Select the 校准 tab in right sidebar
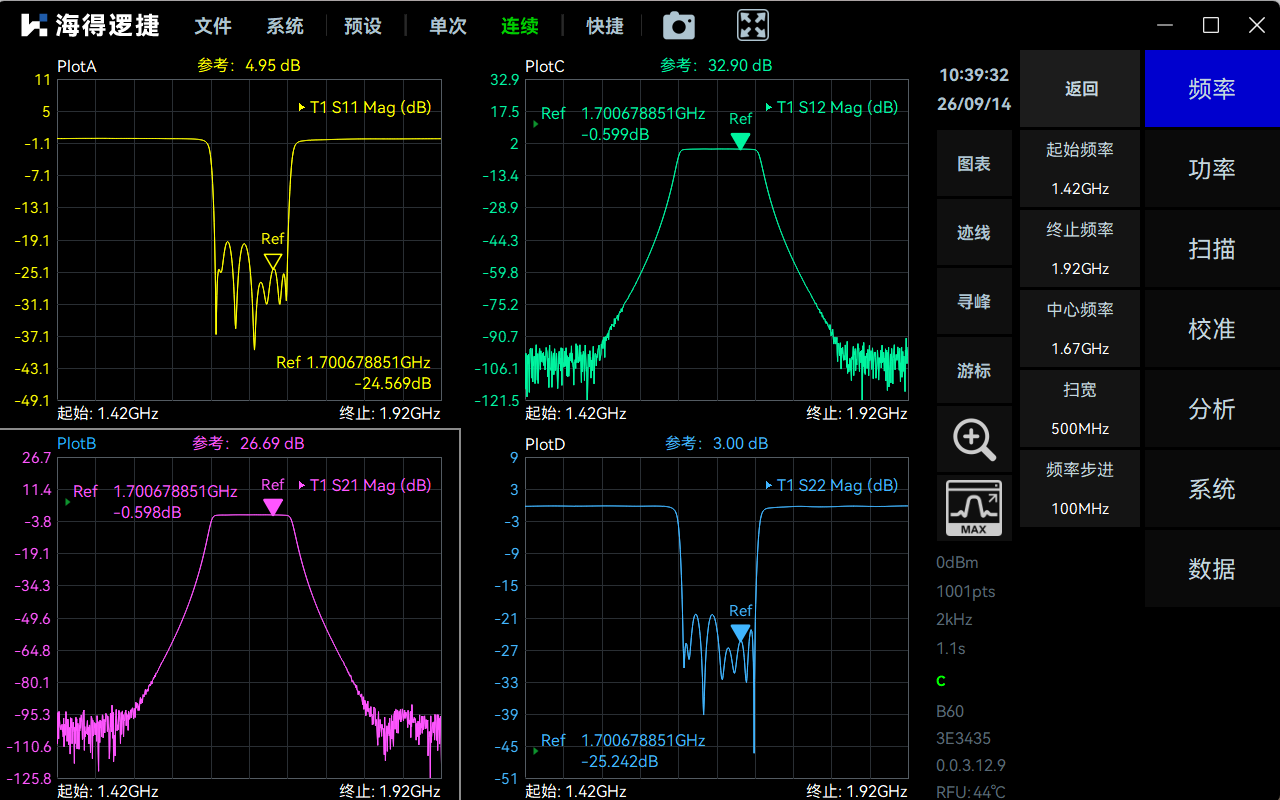The width and height of the screenshot is (1280, 800). (1212, 329)
